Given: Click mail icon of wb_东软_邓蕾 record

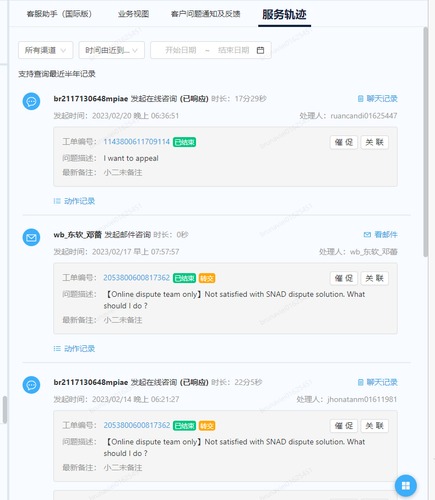Looking at the screenshot, I should coord(31,237).
